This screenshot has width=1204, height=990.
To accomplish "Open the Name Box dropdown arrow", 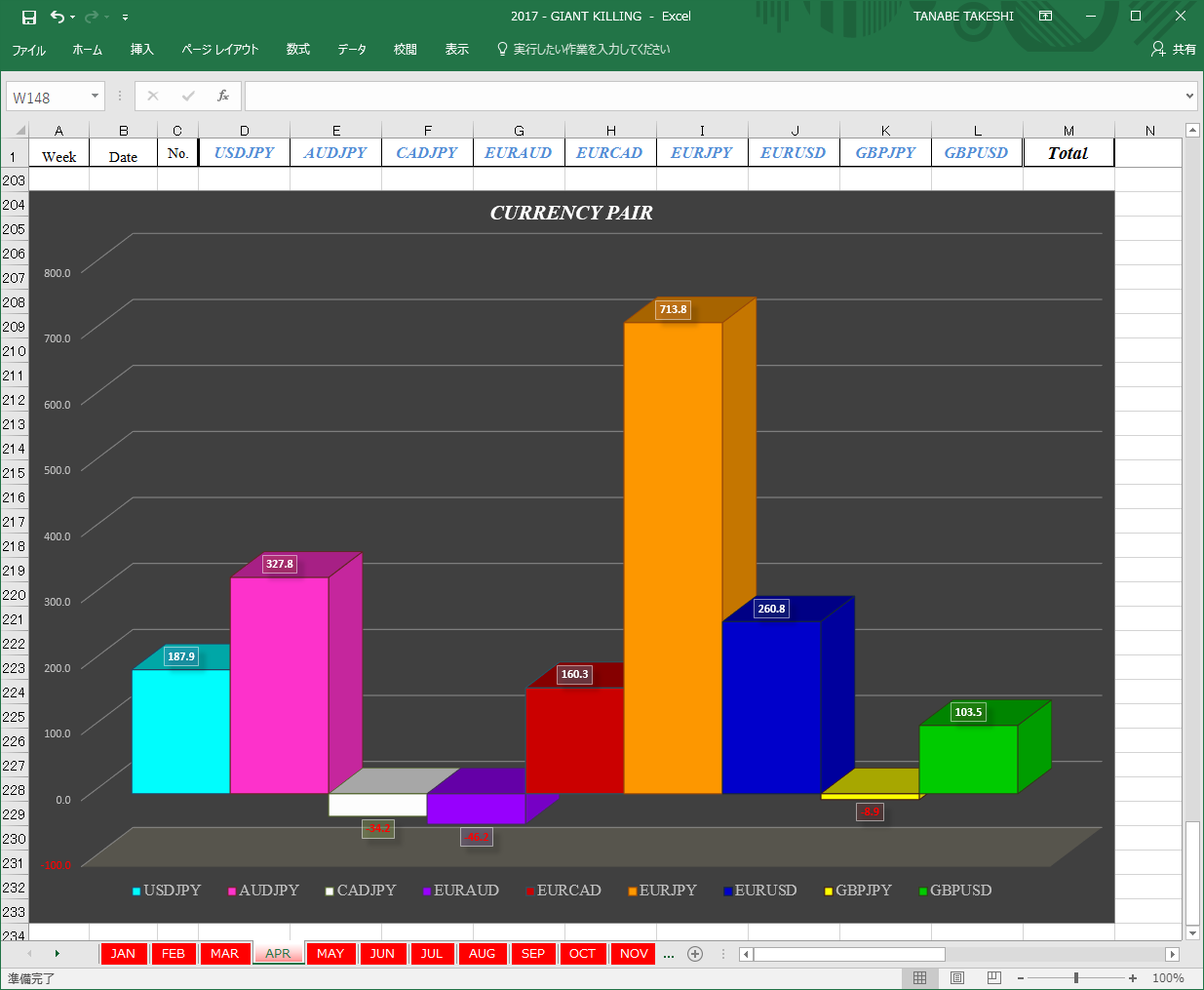I will coord(95,97).
